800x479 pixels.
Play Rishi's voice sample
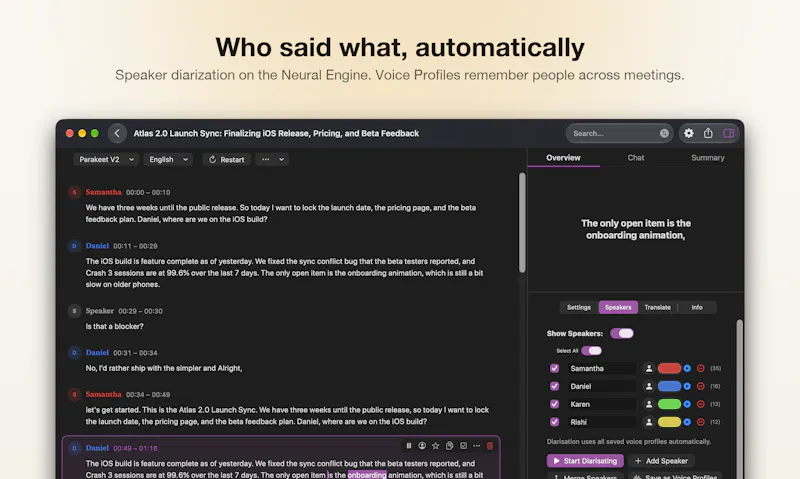[x=687, y=422]
